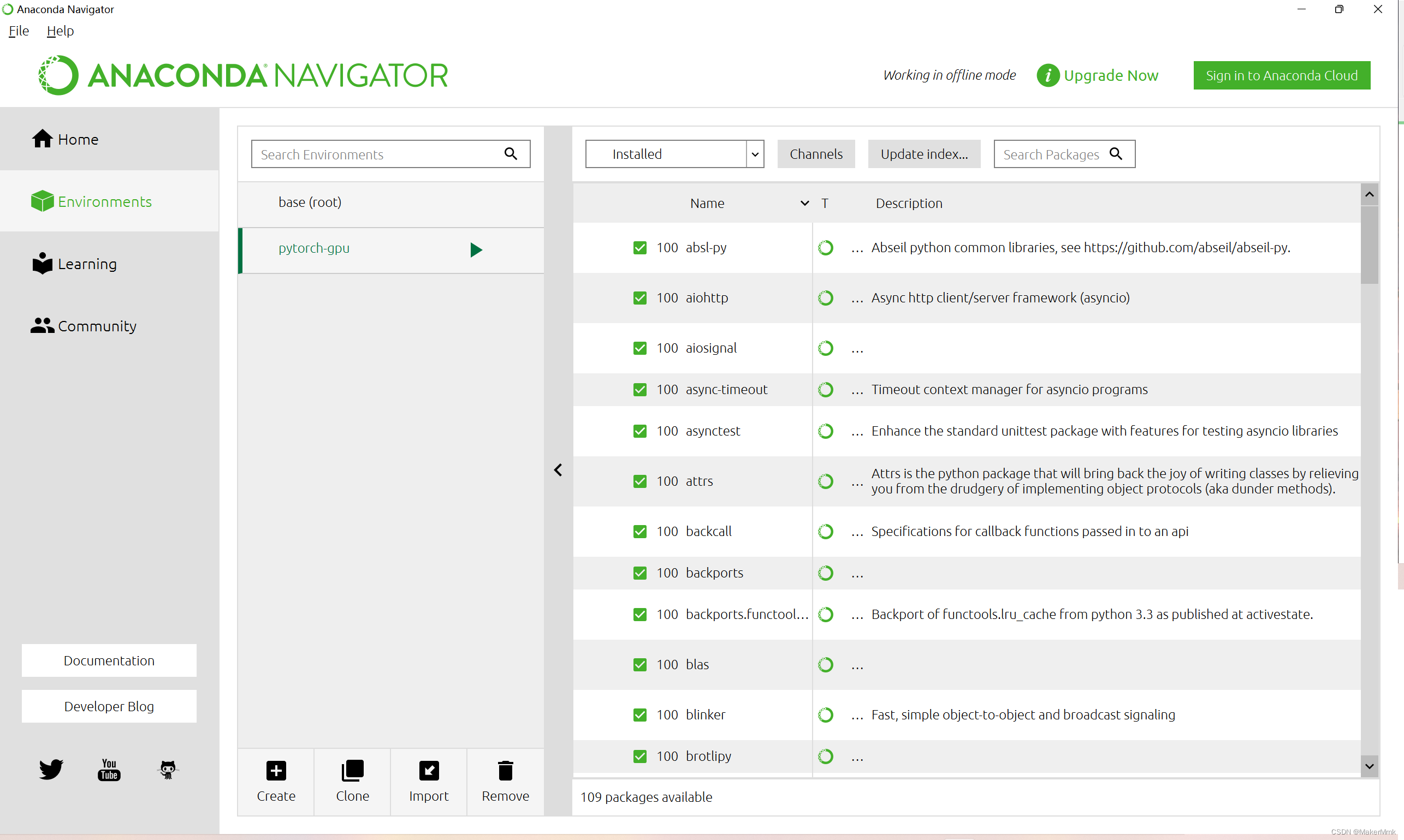The height and width of the screenshot is (840, 1404).
Task: Open the File menu
Action: tap(19, 31)
